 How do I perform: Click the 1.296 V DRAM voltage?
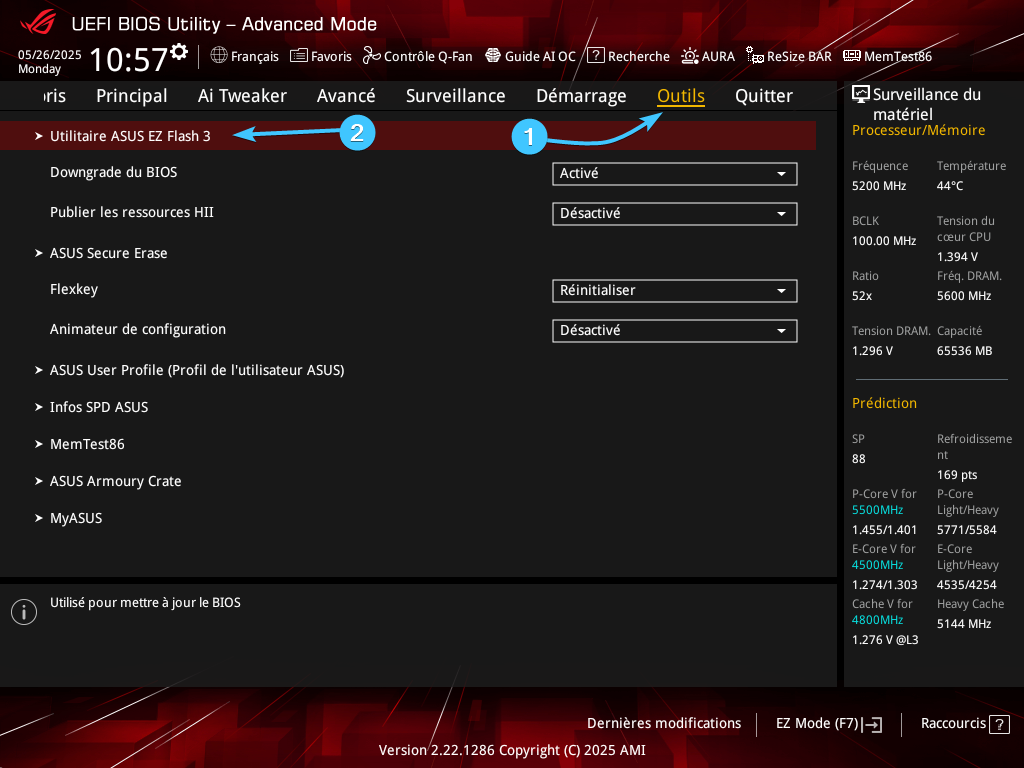coord(872,351)
